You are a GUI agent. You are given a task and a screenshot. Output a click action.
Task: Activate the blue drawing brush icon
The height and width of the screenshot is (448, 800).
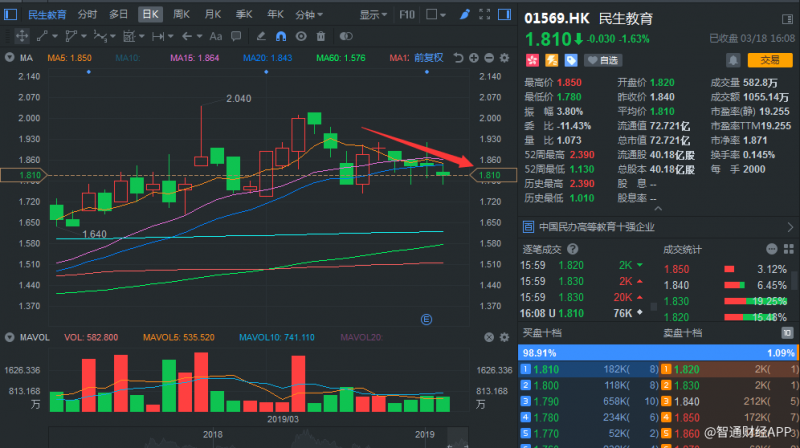tap(464, 14)
